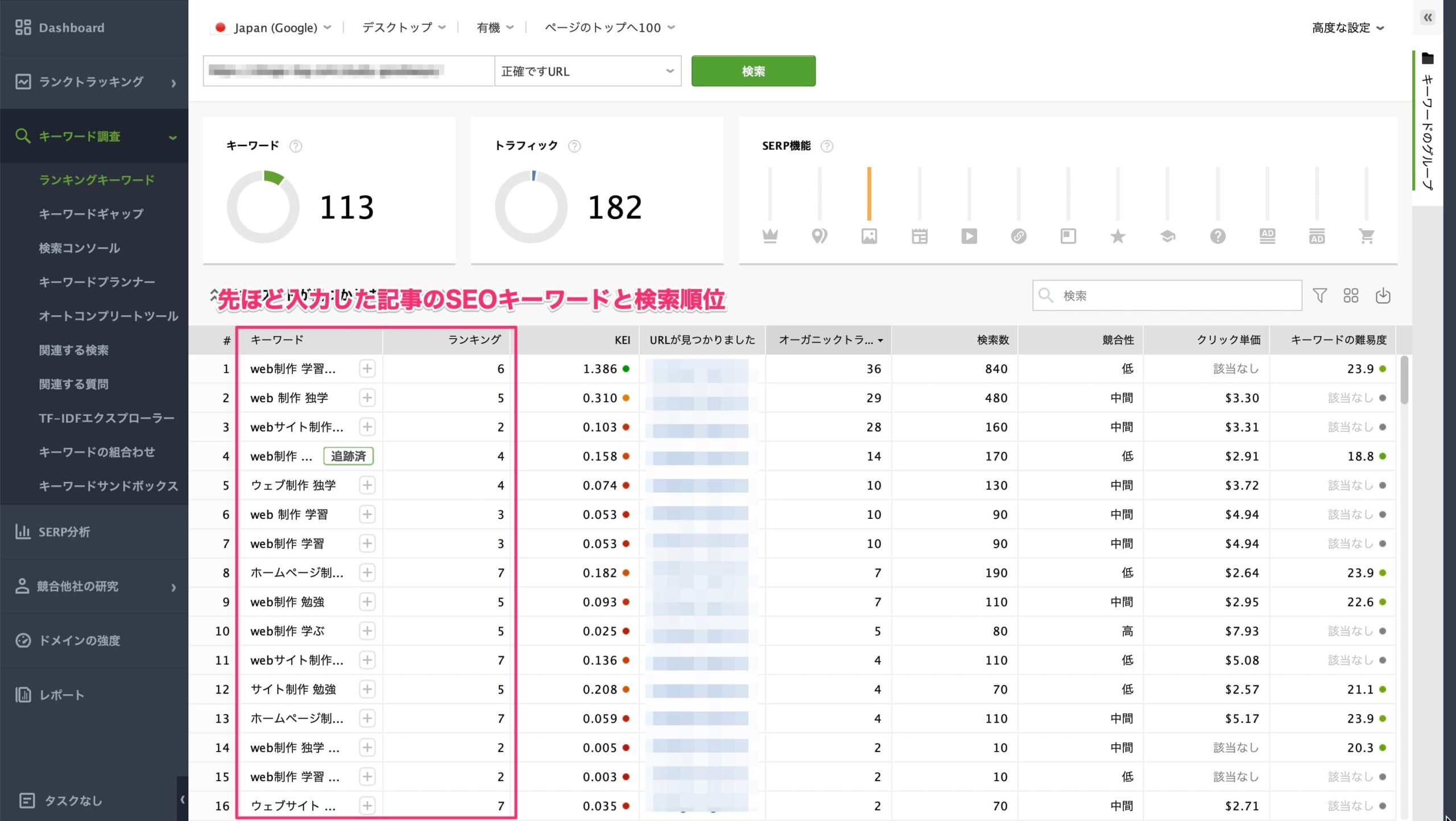Click the map pin SERP feature icon
The height and width of the screenshot is (821, 1456).
[820, 236]
